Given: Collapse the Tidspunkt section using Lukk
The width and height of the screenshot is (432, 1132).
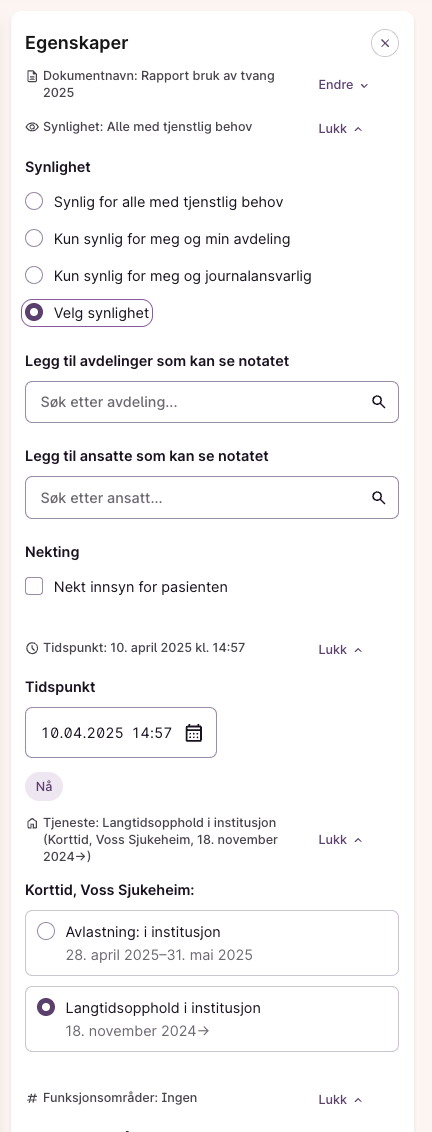Looking at the screenshot, I should (340, 650).
